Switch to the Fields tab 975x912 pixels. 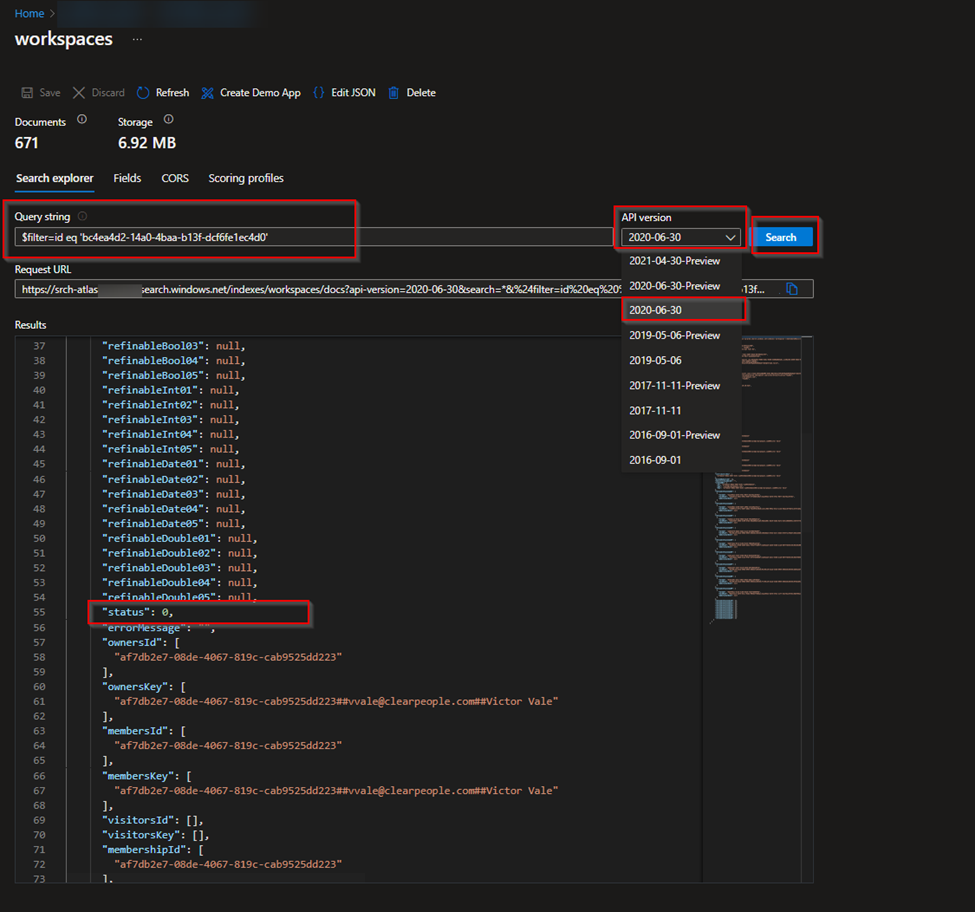point(127,178)
